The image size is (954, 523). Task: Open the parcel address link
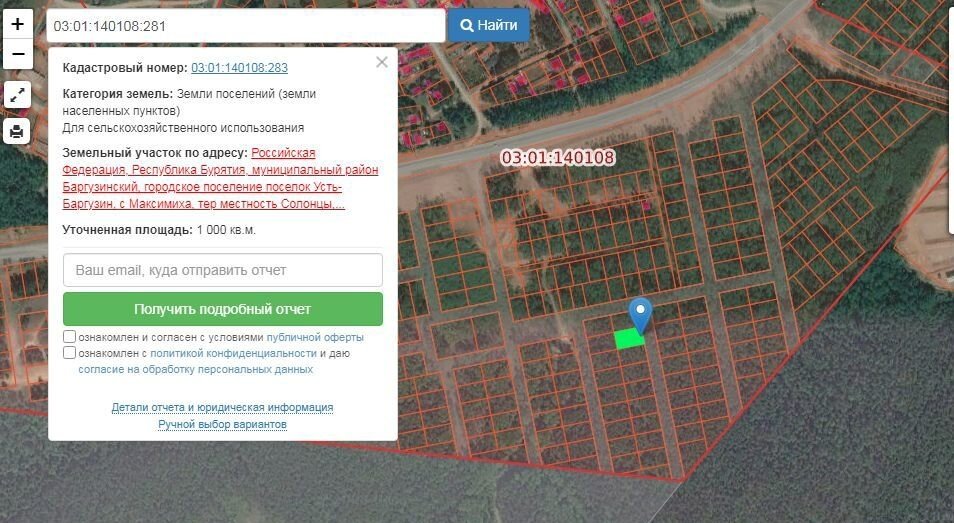tap(220, 178)
